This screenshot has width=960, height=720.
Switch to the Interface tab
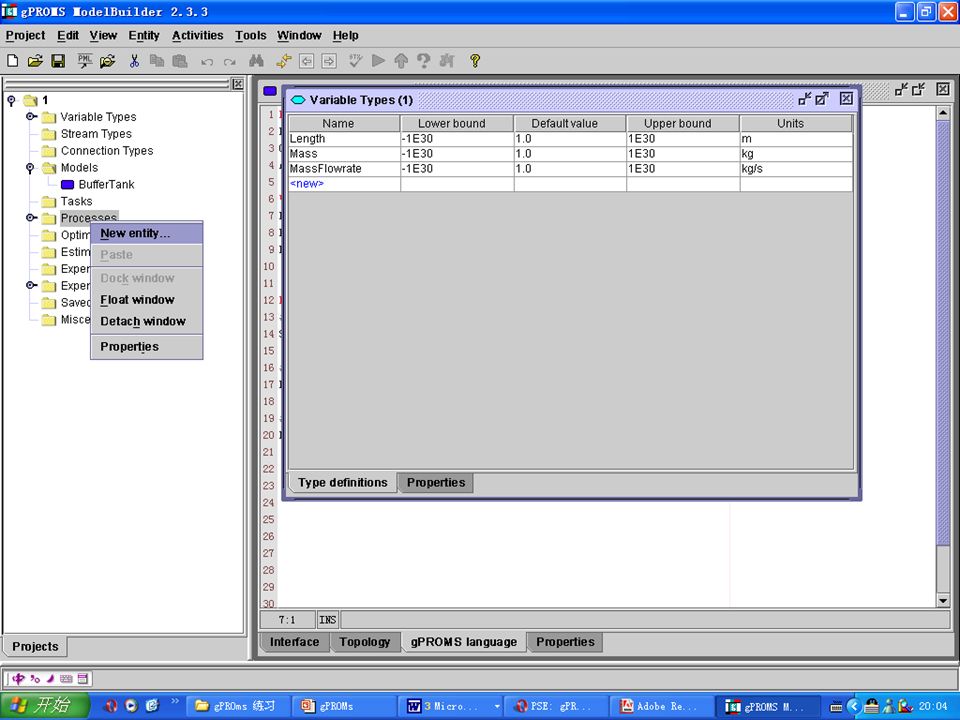point(294,642)
